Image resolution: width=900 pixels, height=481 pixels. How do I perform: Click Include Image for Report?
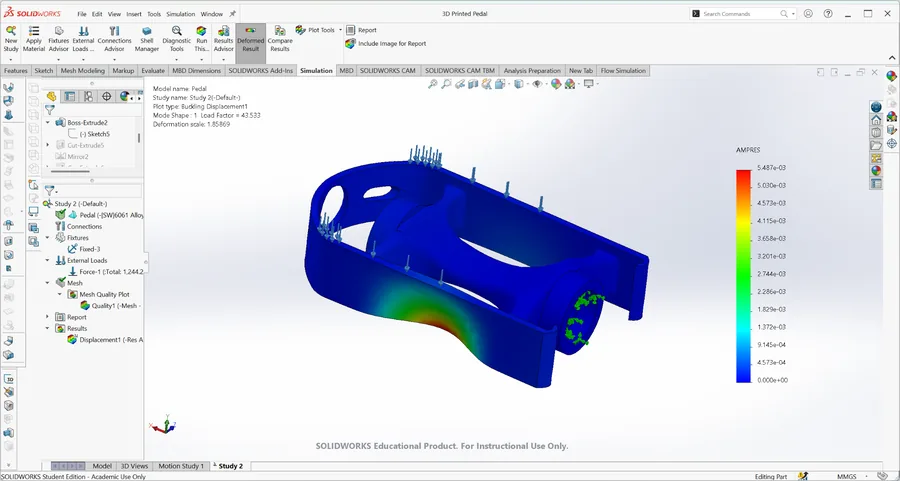(x=386, y=44)
